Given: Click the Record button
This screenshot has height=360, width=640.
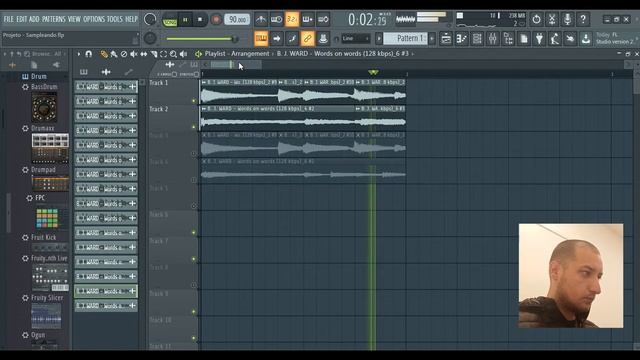Looking at the screenshot, I should coord(216,20).
